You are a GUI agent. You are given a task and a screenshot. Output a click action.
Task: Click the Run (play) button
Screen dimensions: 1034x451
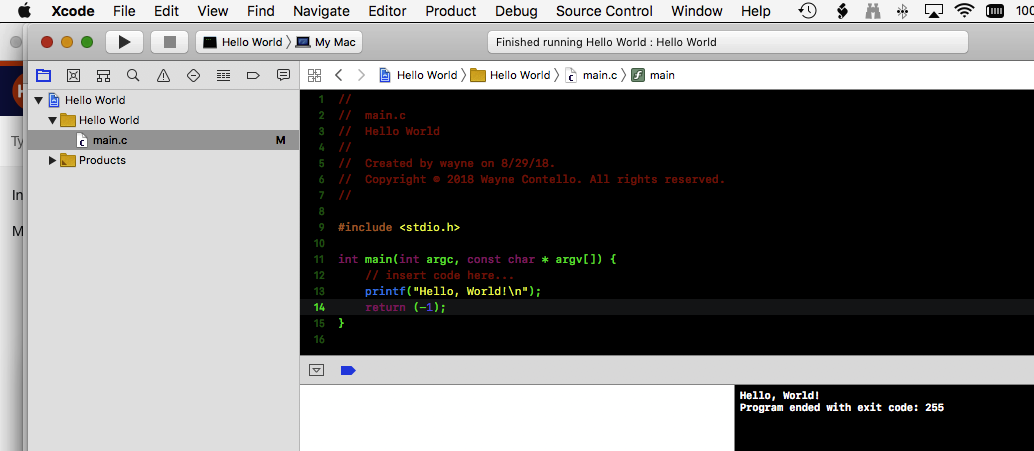click(124, 42)
